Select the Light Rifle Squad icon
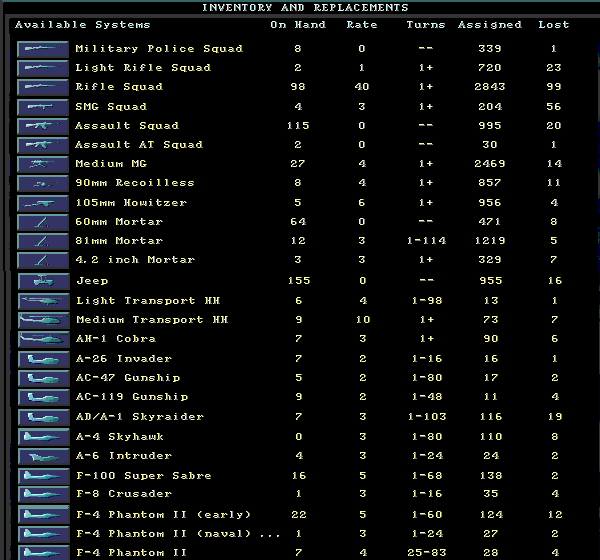This screenshot has height=560, width=600. click(x=43, y=69)
